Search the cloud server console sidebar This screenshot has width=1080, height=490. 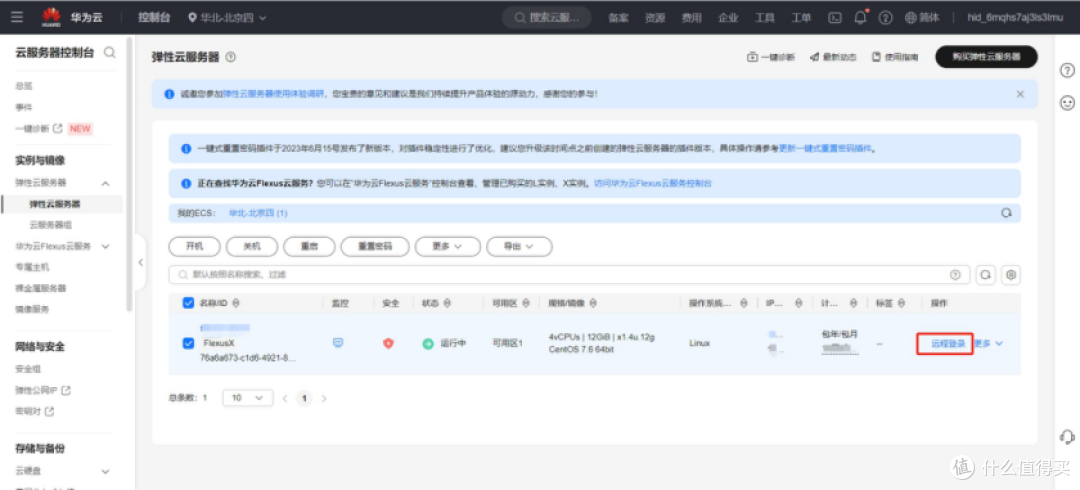click(110, 52)
